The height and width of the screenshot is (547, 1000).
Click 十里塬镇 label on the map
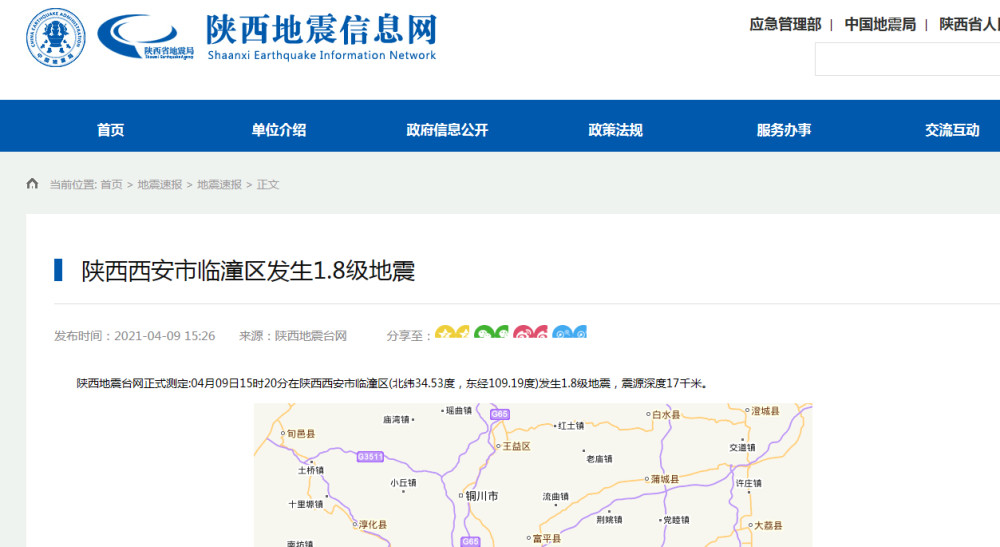pyautogui.click(x=305, y=504)
